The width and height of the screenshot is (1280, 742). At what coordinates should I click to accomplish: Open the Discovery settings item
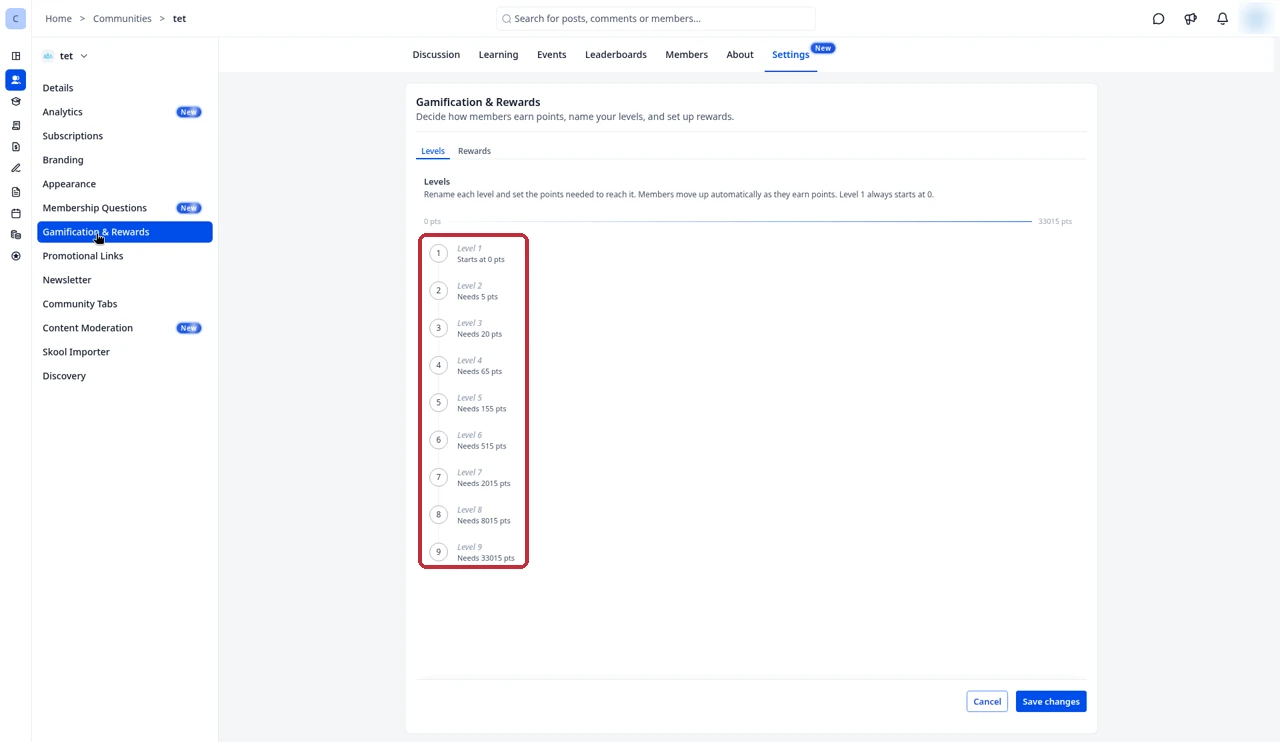click(x=125, y=376)
